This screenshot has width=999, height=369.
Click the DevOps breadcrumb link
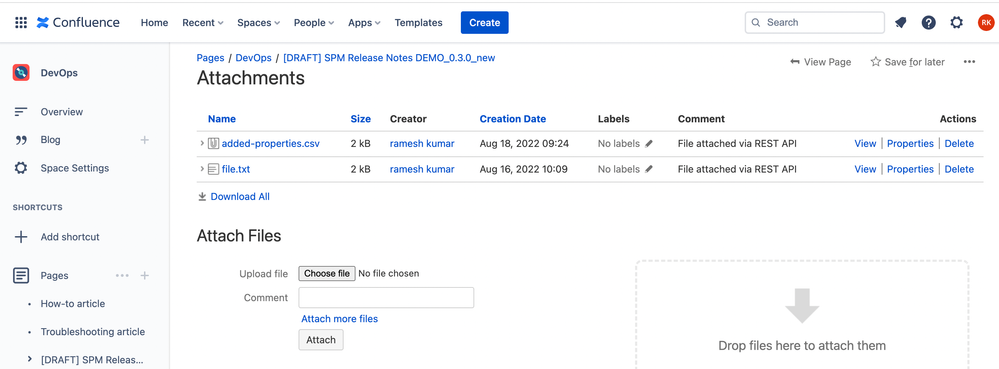tap(254, 57)
